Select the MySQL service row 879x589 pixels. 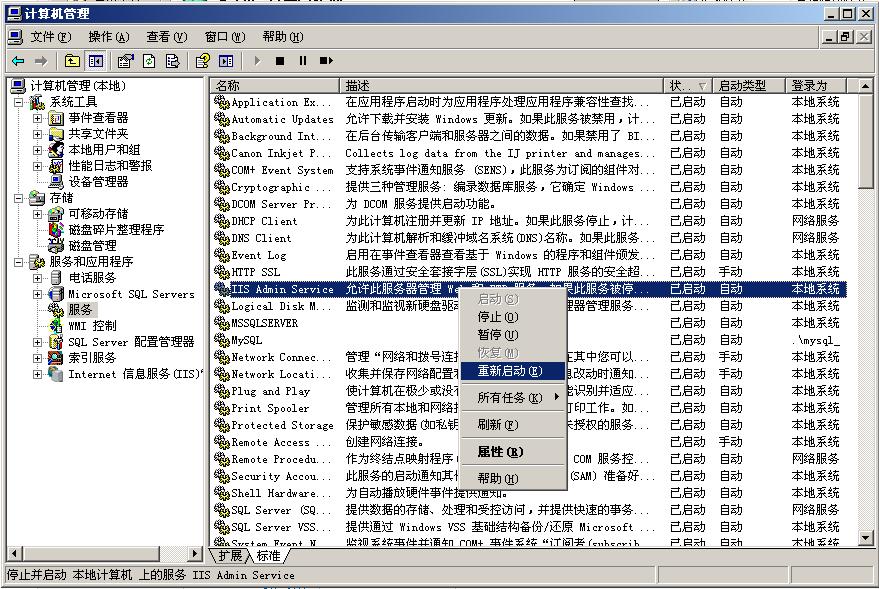tap(528, 340)
